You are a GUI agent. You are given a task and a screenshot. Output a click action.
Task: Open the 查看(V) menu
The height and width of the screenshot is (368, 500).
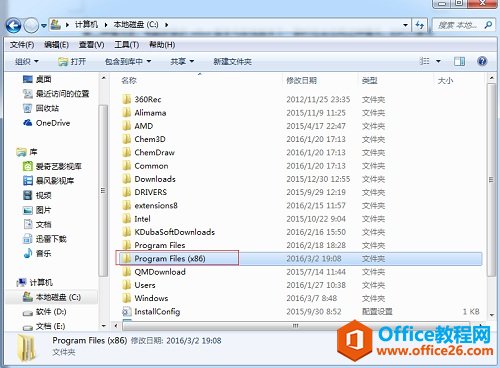tap(91, 45)
